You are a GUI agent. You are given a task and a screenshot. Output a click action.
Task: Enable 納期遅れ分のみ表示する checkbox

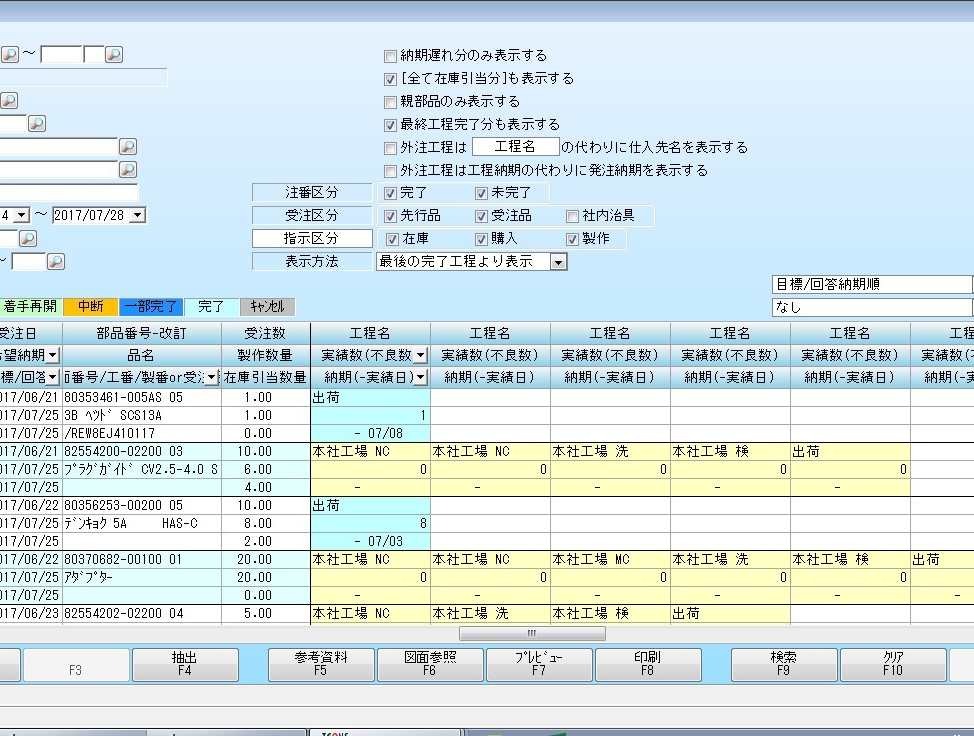391,56
